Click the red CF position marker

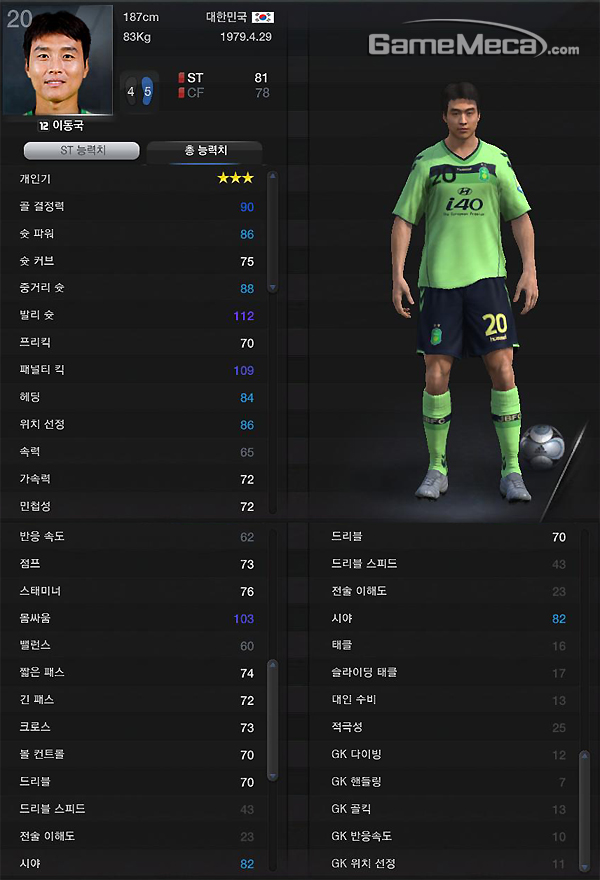pos(181,93)
